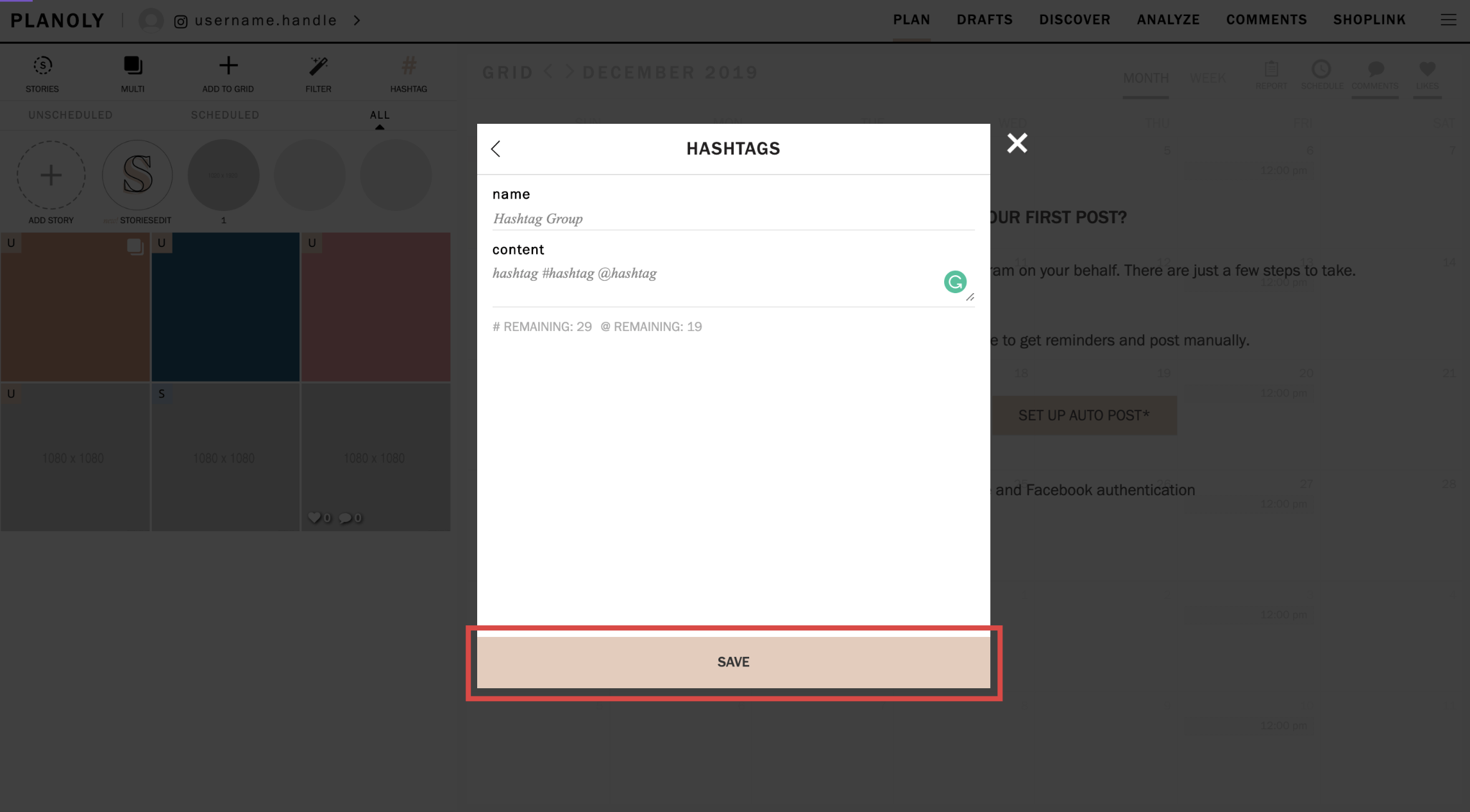
Task: Open the DRAFTS navigation item
Action: (x=984, y=20)
